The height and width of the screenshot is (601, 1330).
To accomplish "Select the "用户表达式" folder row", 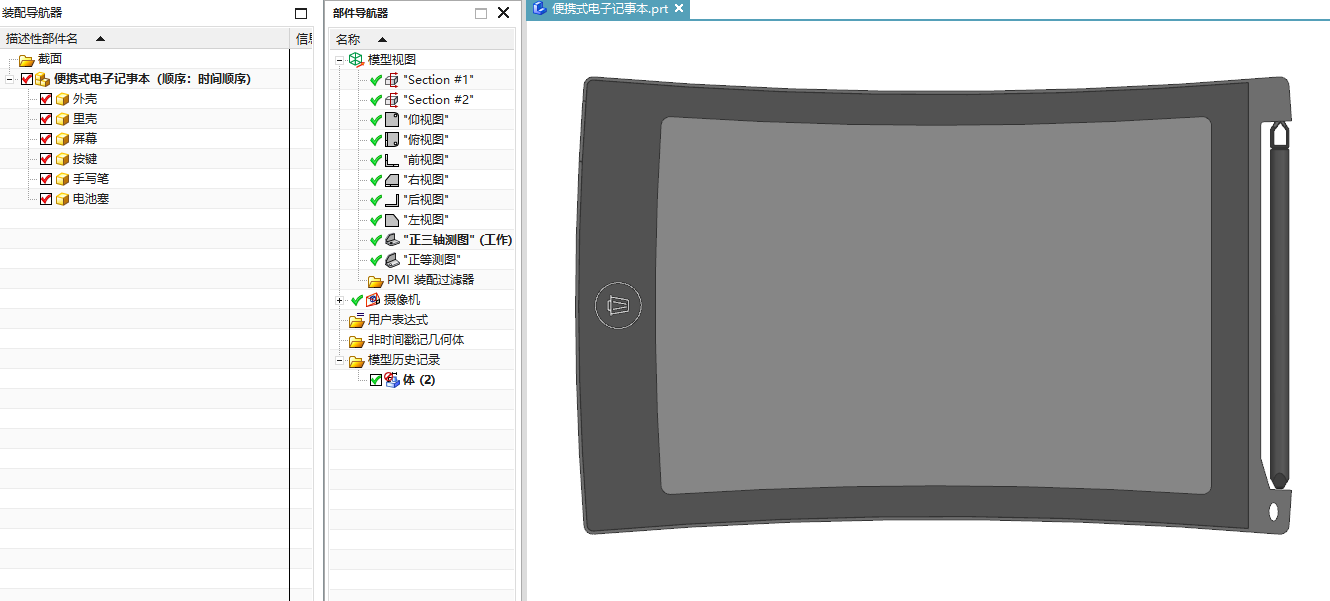I will 398,320.
